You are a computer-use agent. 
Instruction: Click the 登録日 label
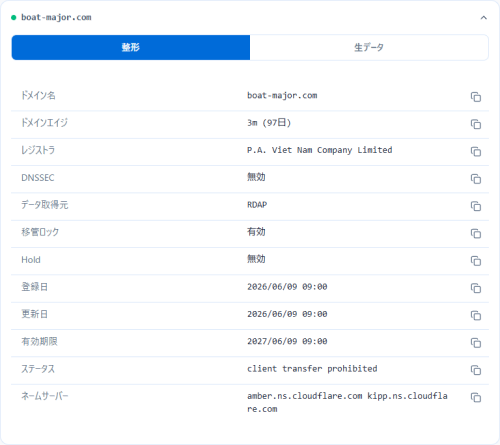click(x=34, y=287)
